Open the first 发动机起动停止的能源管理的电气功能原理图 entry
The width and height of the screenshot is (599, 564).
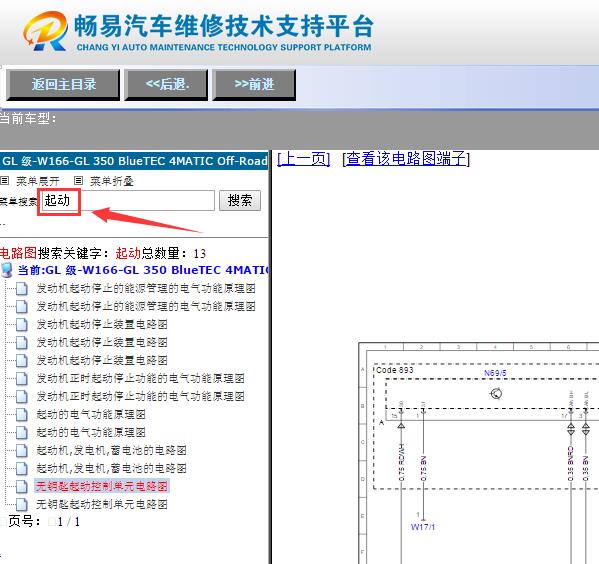146,288
